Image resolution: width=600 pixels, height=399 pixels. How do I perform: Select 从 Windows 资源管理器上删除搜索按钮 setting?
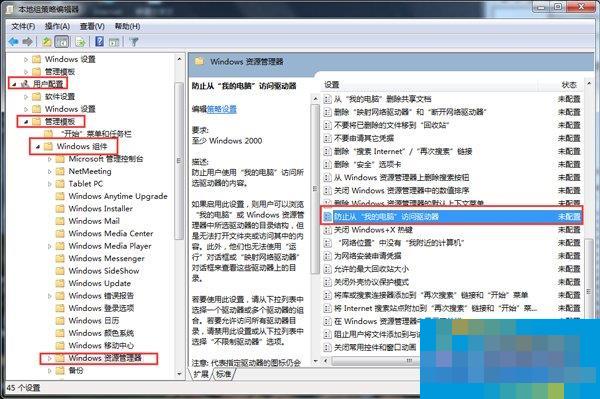tap(401, 177)
